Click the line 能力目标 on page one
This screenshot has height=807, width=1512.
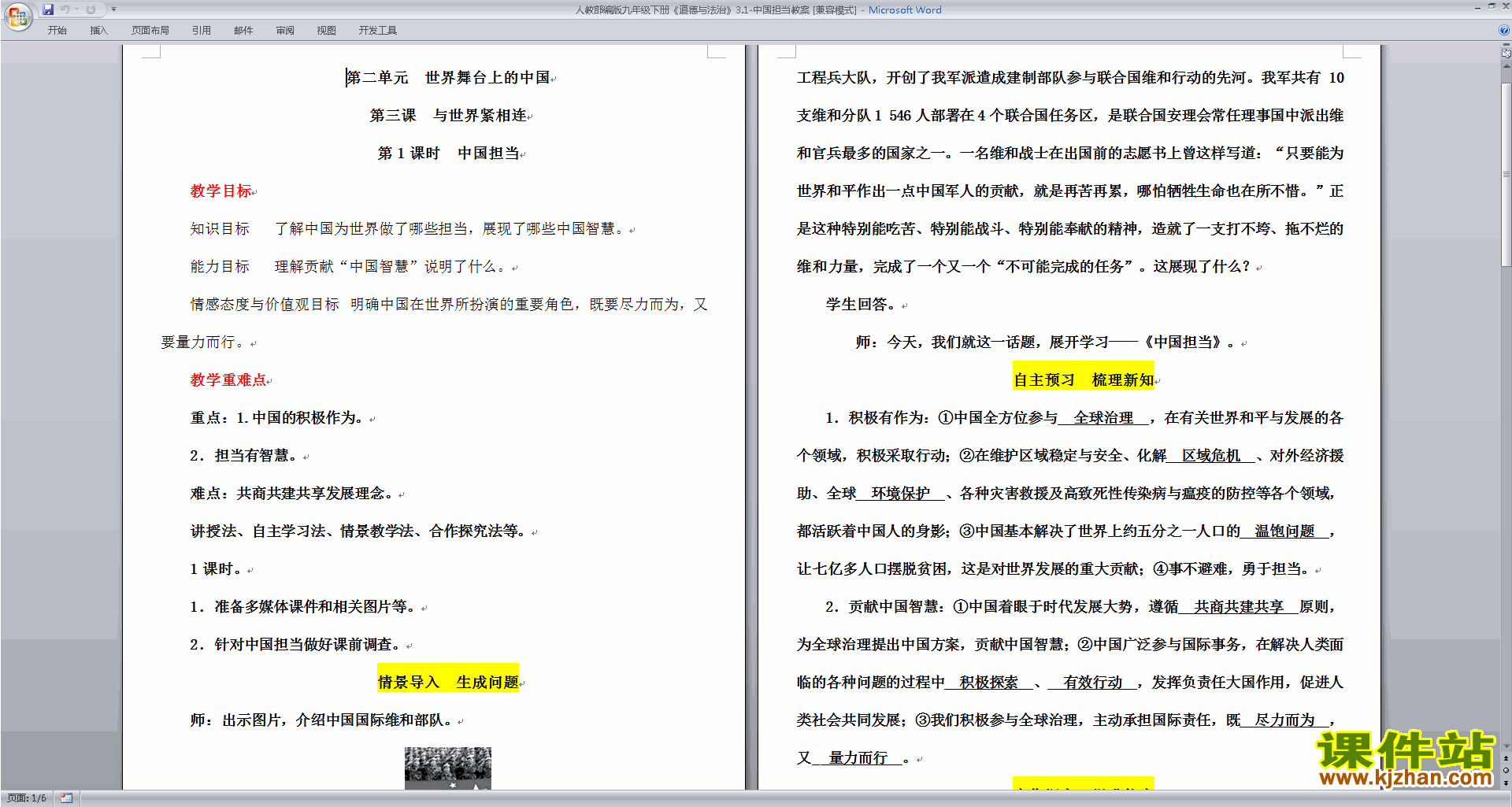(x=350, y=267)
